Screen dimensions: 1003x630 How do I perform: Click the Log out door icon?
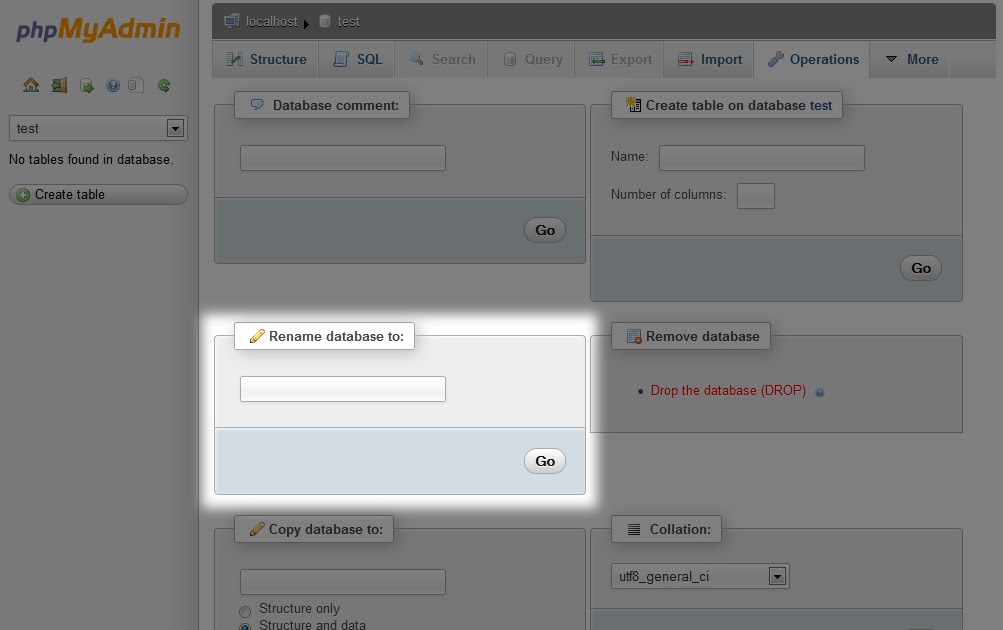click(59, 85)
